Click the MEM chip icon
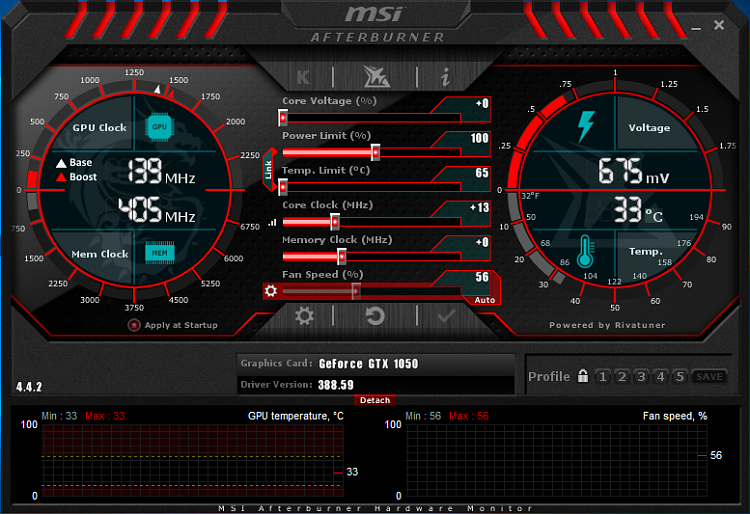The width and height of the screenshot is (750, 514). tap(160, 253)
